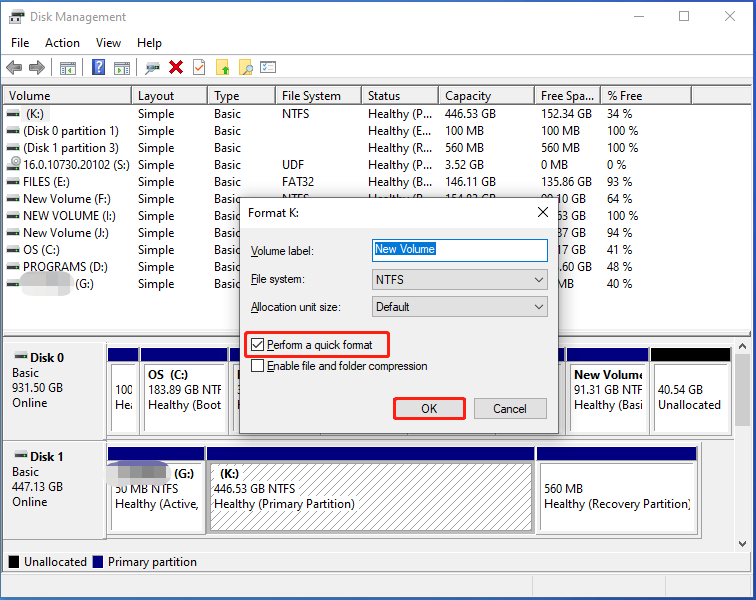Tick Enable file and folder compression
The image size is (756, 600).
click(x=258, y=366)
